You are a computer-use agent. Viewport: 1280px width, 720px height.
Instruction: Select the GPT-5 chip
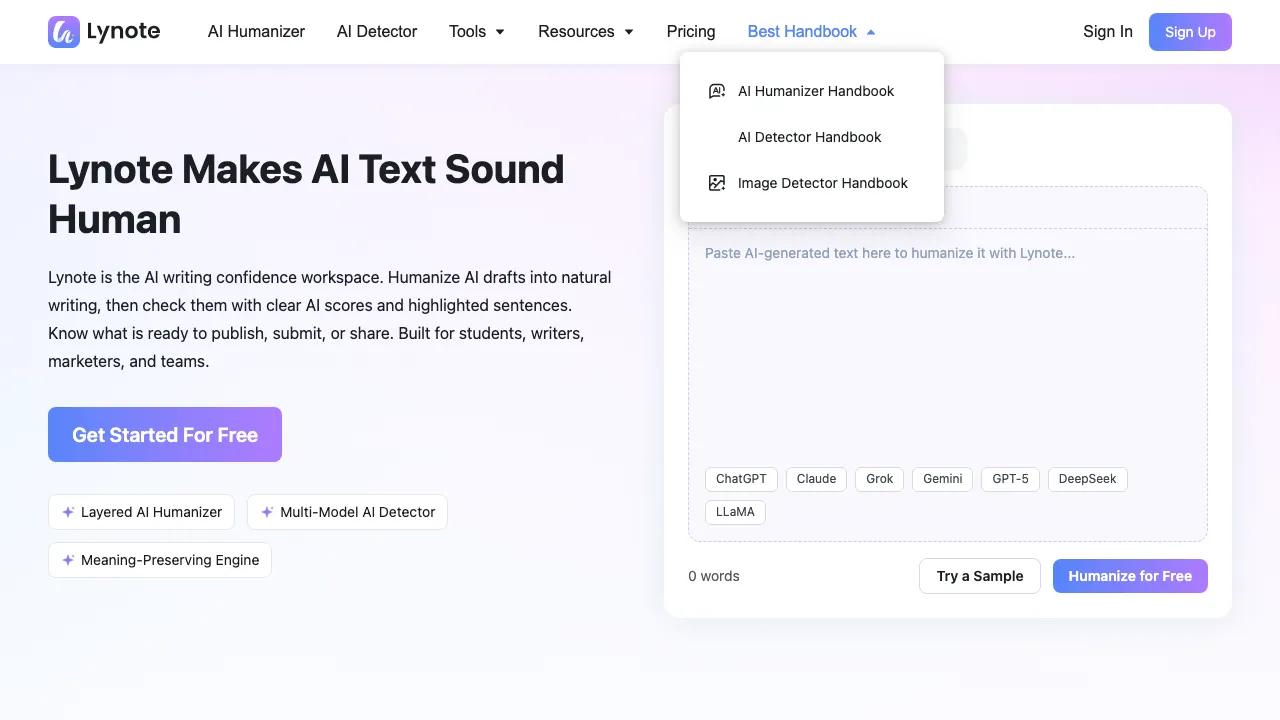tap(1010, 479)
